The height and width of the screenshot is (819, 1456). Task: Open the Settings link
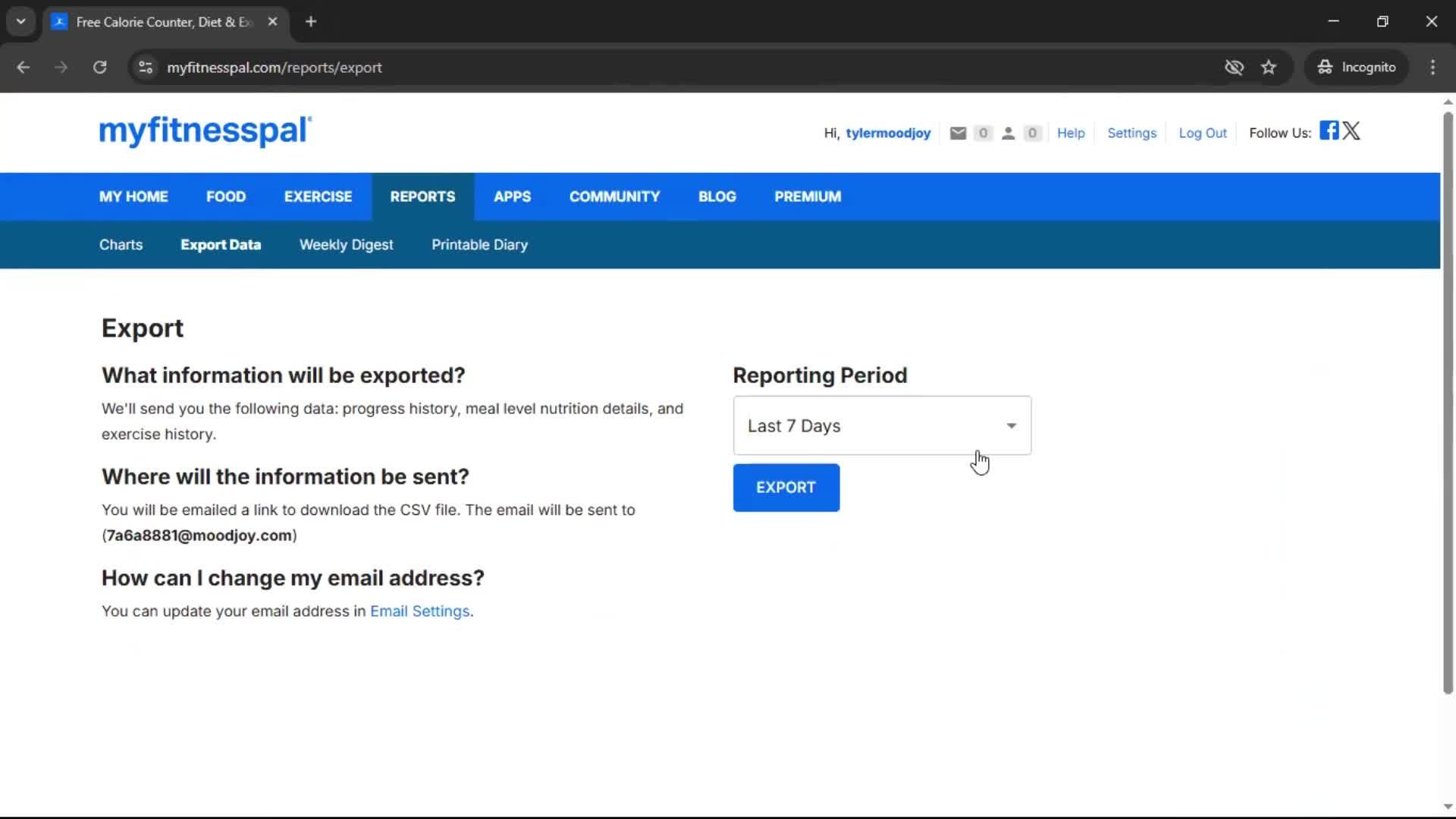(x=1131, y=133)
